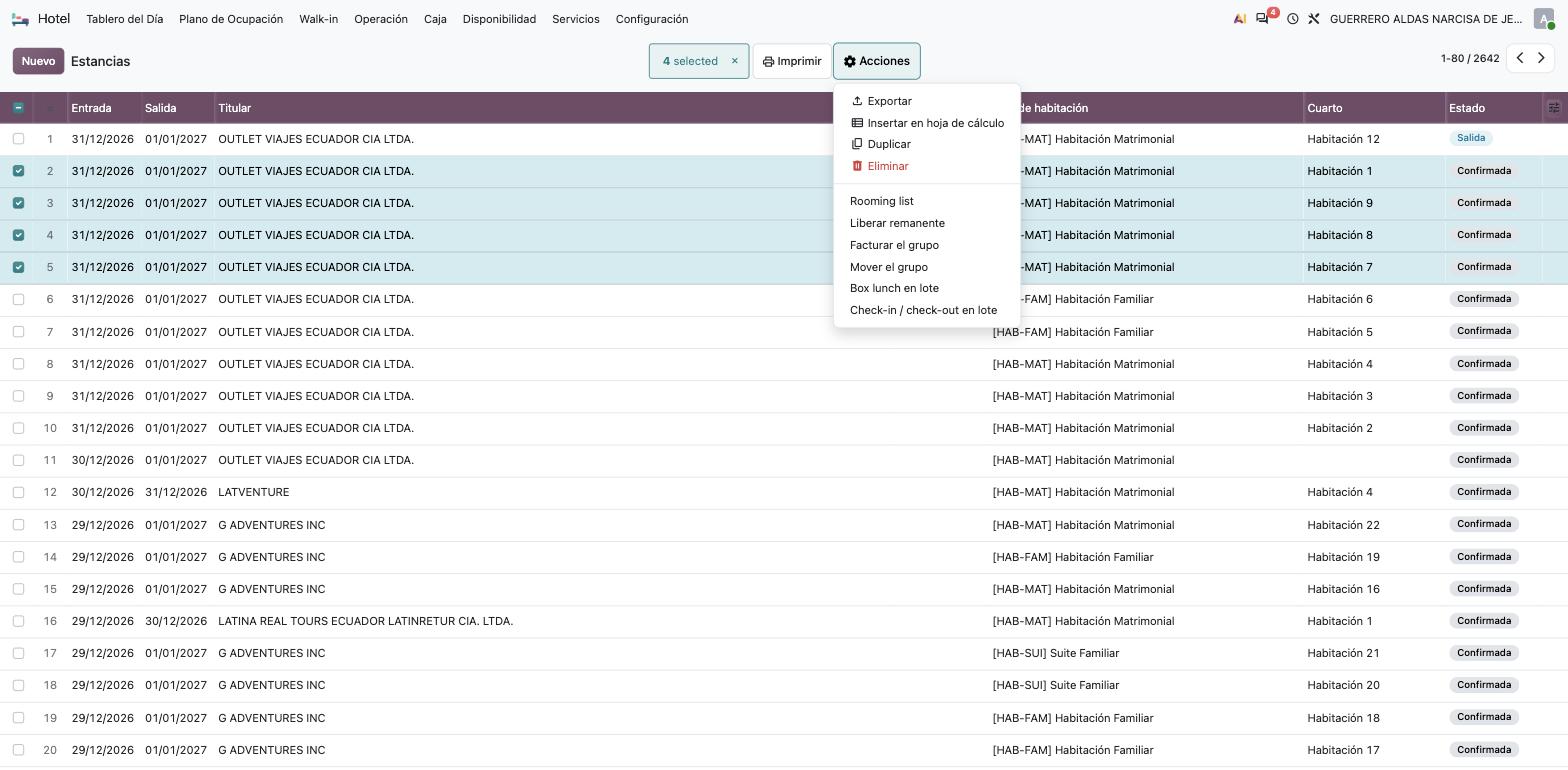This screenshot has height=770, width=1568.
Task: Choose Facturar el grupo
Action: (894, 245)
